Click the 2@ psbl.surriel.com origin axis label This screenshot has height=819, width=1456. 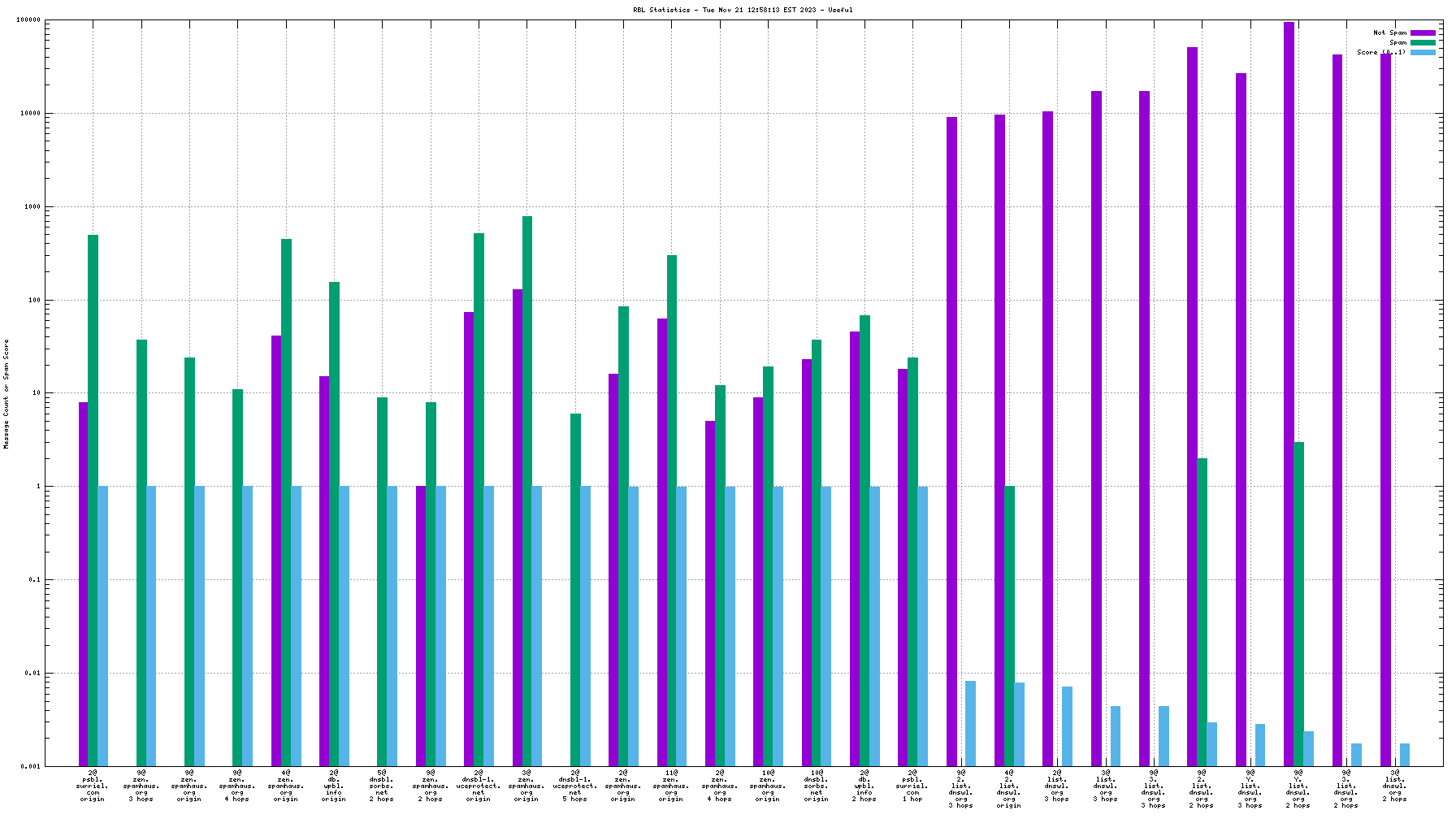93,786
